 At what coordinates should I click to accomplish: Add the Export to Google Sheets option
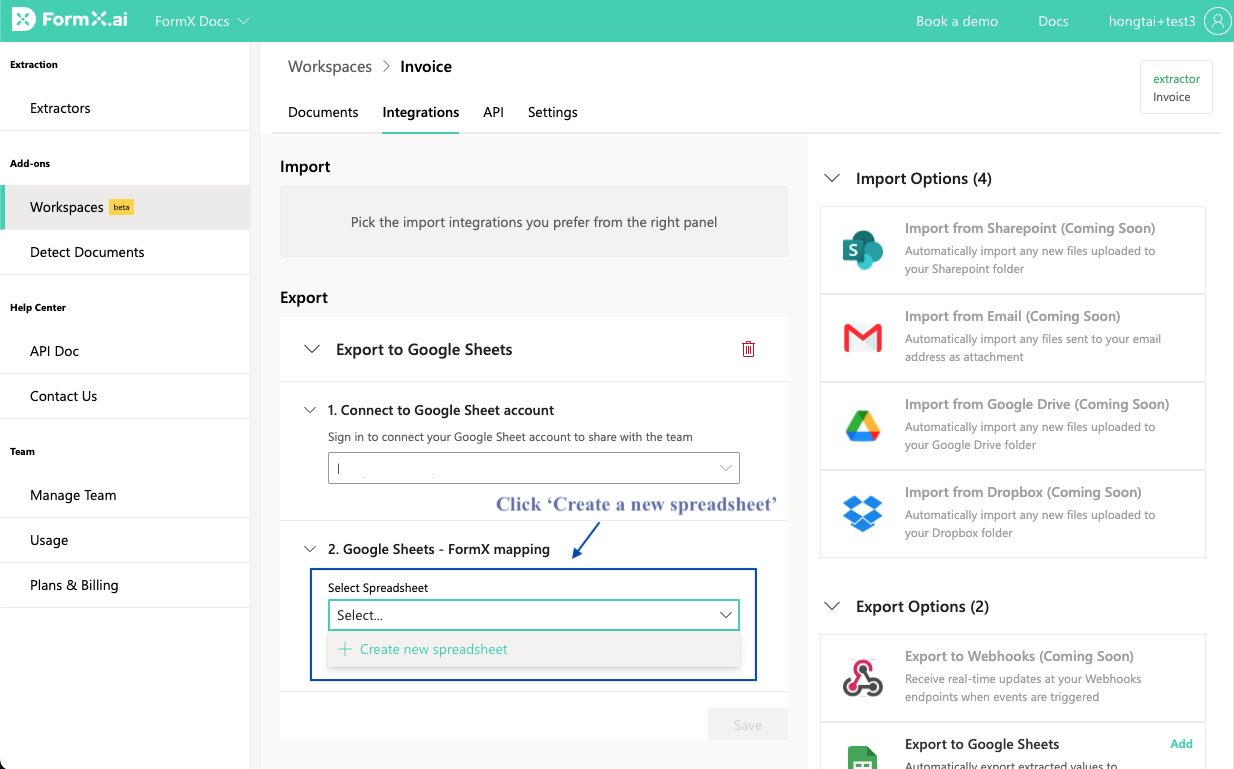(x=1181, y=744)
